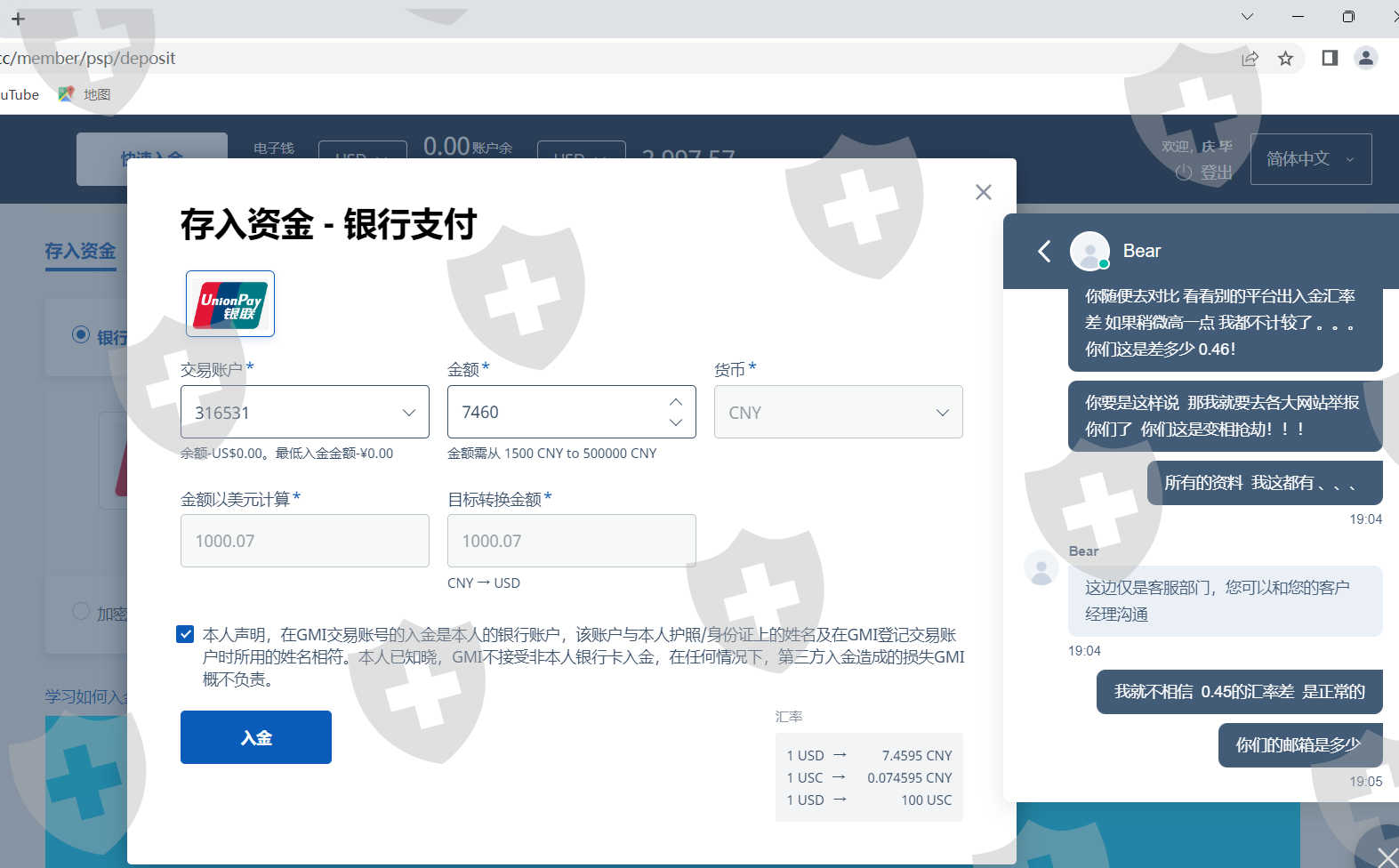Screen dimensions: 1399x868
Task: Click the share page icon in address bar
Action: point(1250,59)
